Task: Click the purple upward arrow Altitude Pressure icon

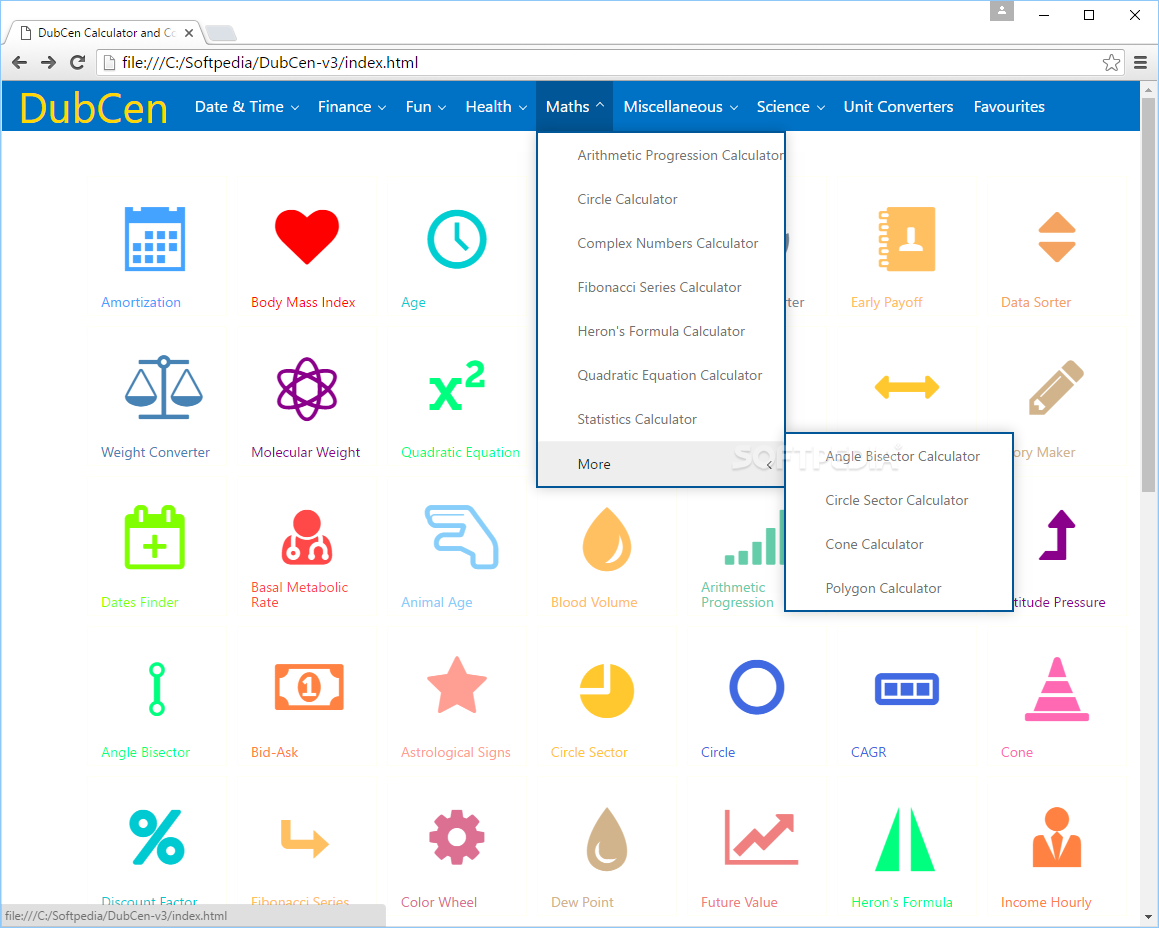Action: pos(1058,535)
